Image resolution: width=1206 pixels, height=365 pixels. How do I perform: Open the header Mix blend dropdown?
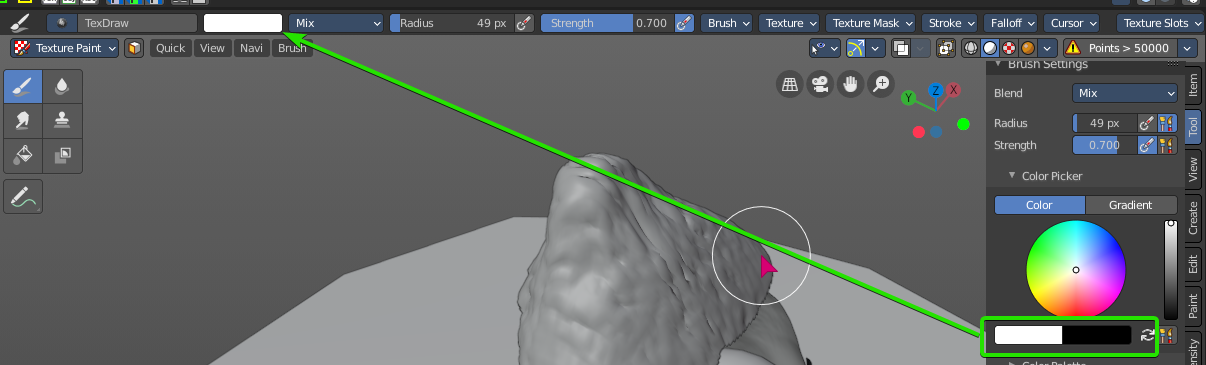tap(337, 22)
